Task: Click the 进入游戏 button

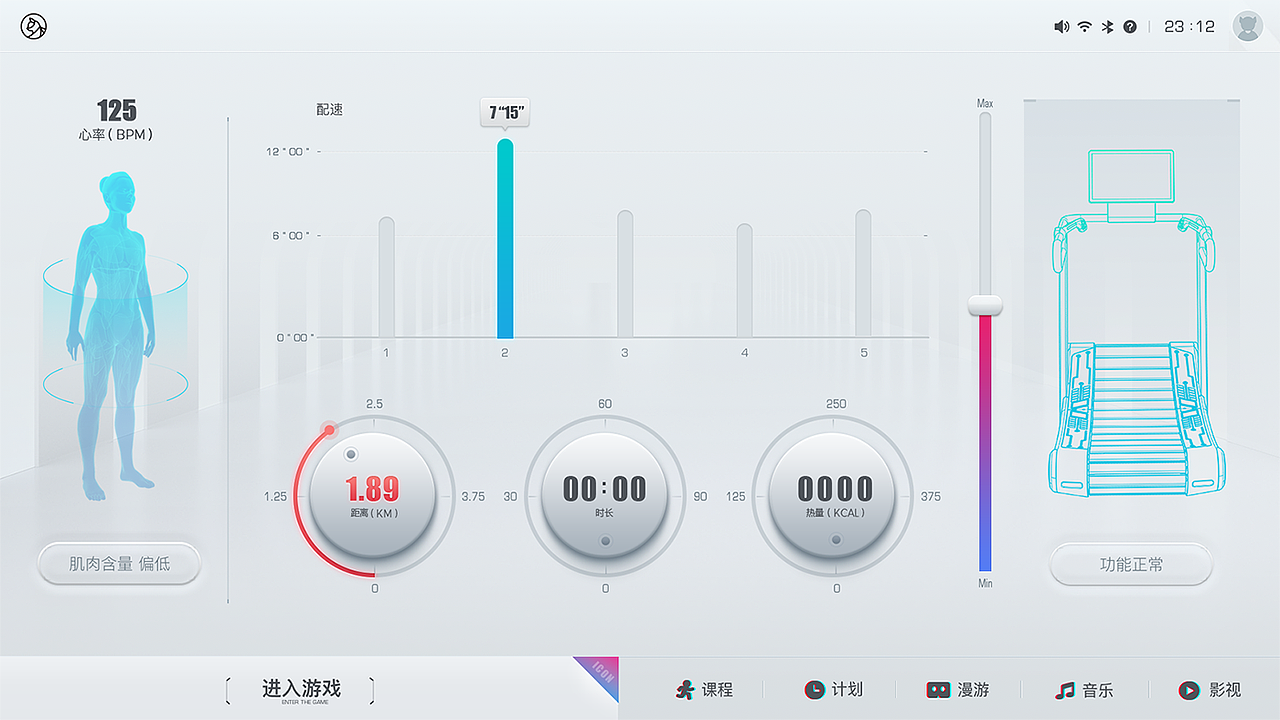Action: tap(301, 690)
